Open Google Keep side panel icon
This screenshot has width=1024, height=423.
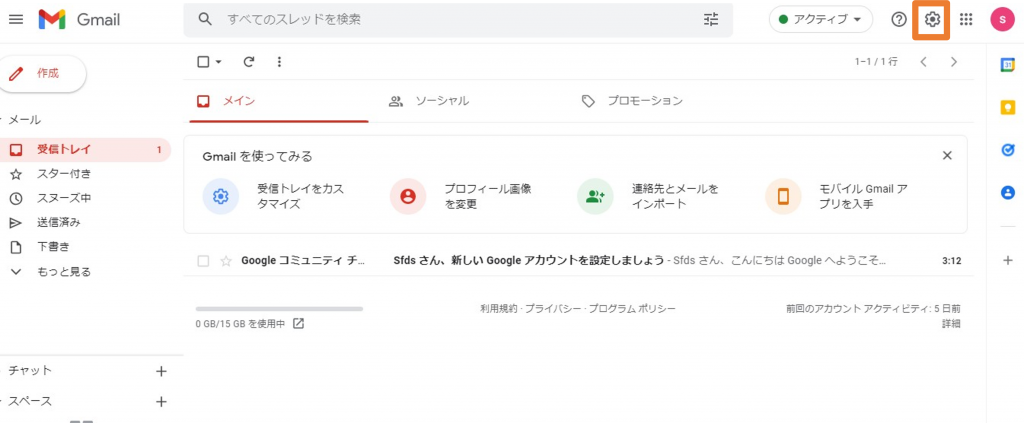(1008, 108)
